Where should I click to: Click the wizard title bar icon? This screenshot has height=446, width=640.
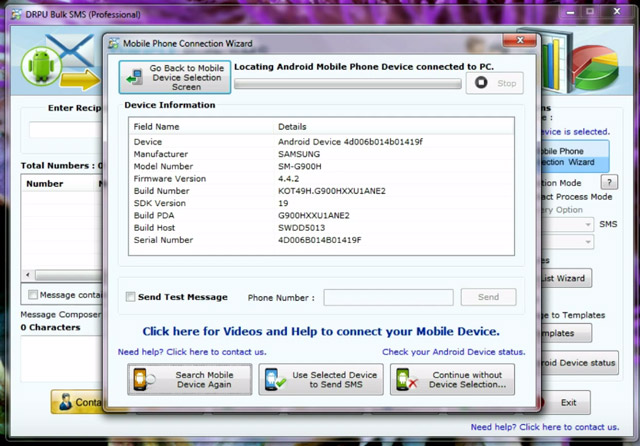(113, 43)
